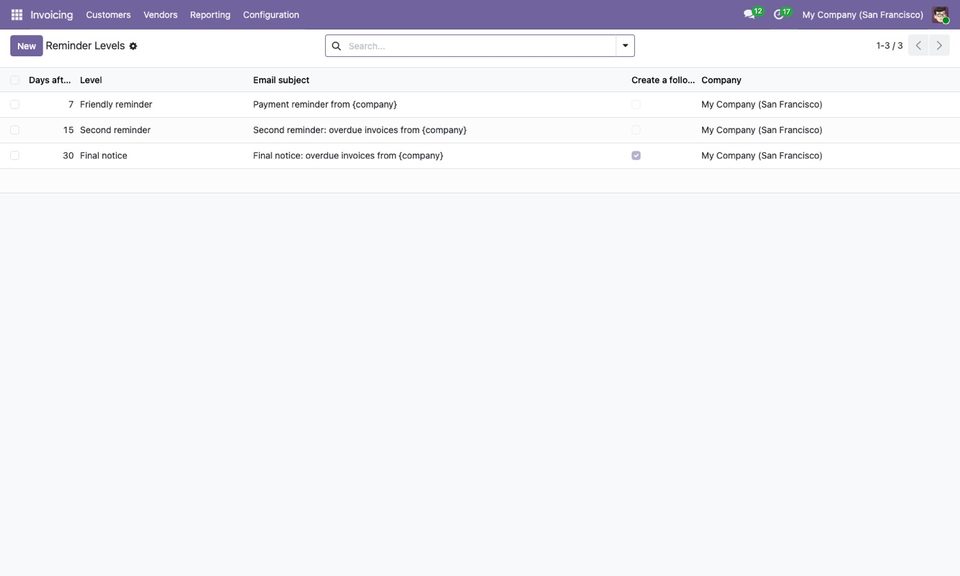
Task: Click the New button
Action: click(26, 46)
